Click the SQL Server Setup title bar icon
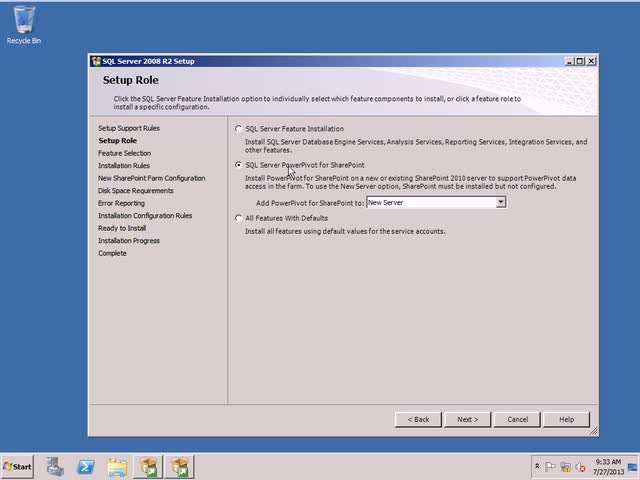Image resolution: width=640 pixels, height=480 pixels. pos(96,61)
